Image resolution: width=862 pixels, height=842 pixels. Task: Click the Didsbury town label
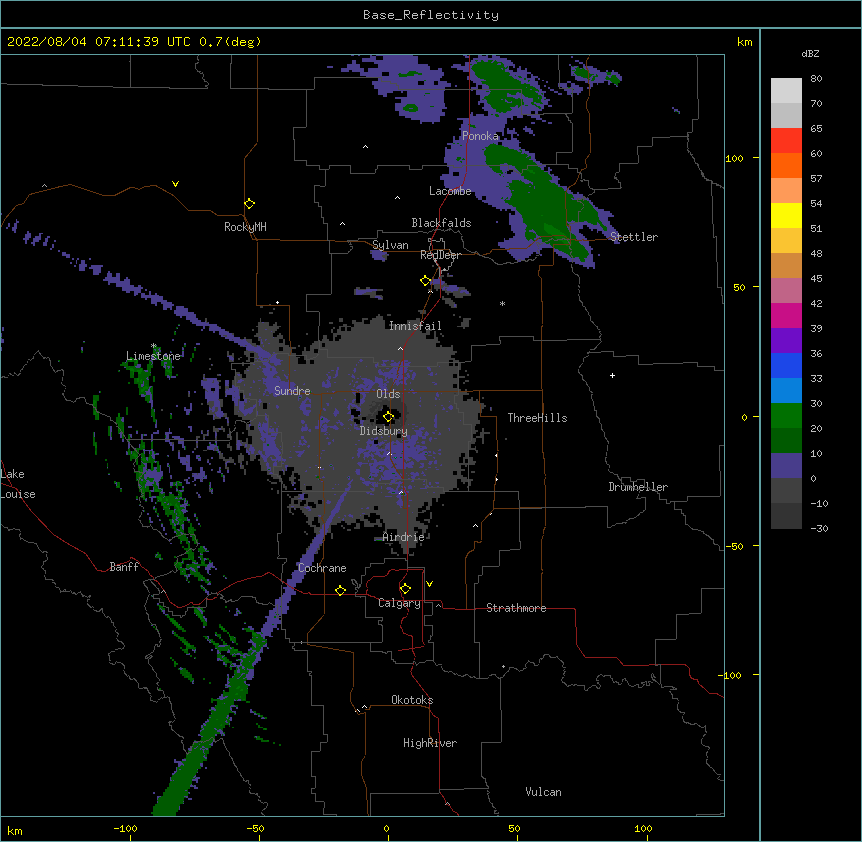tap(384, 431)
